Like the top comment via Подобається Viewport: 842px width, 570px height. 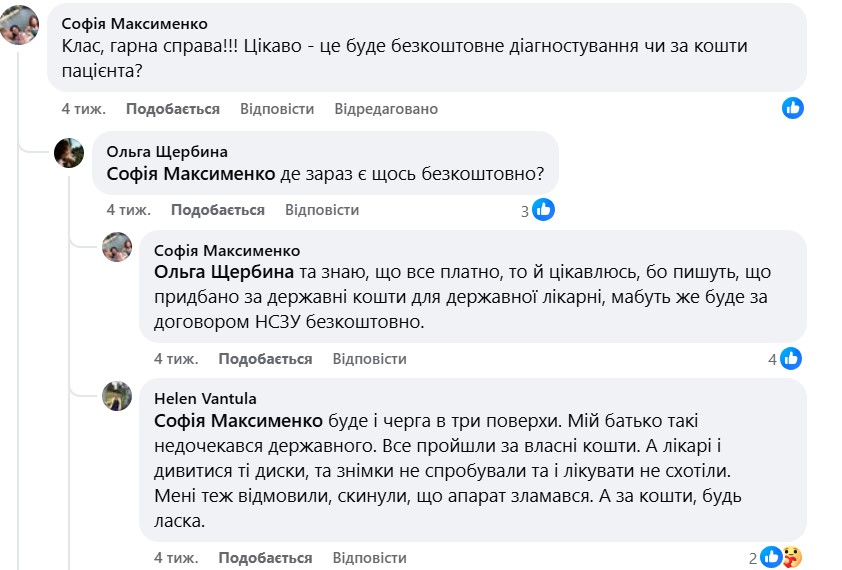pyautogui.click(x=173, y=109)
